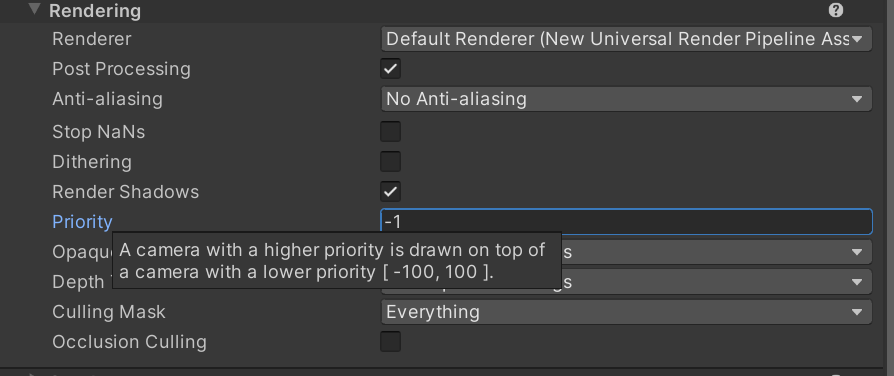Enable the Occlusion Culling checkbox
894x376 pixels.
(x=391, y=342)
